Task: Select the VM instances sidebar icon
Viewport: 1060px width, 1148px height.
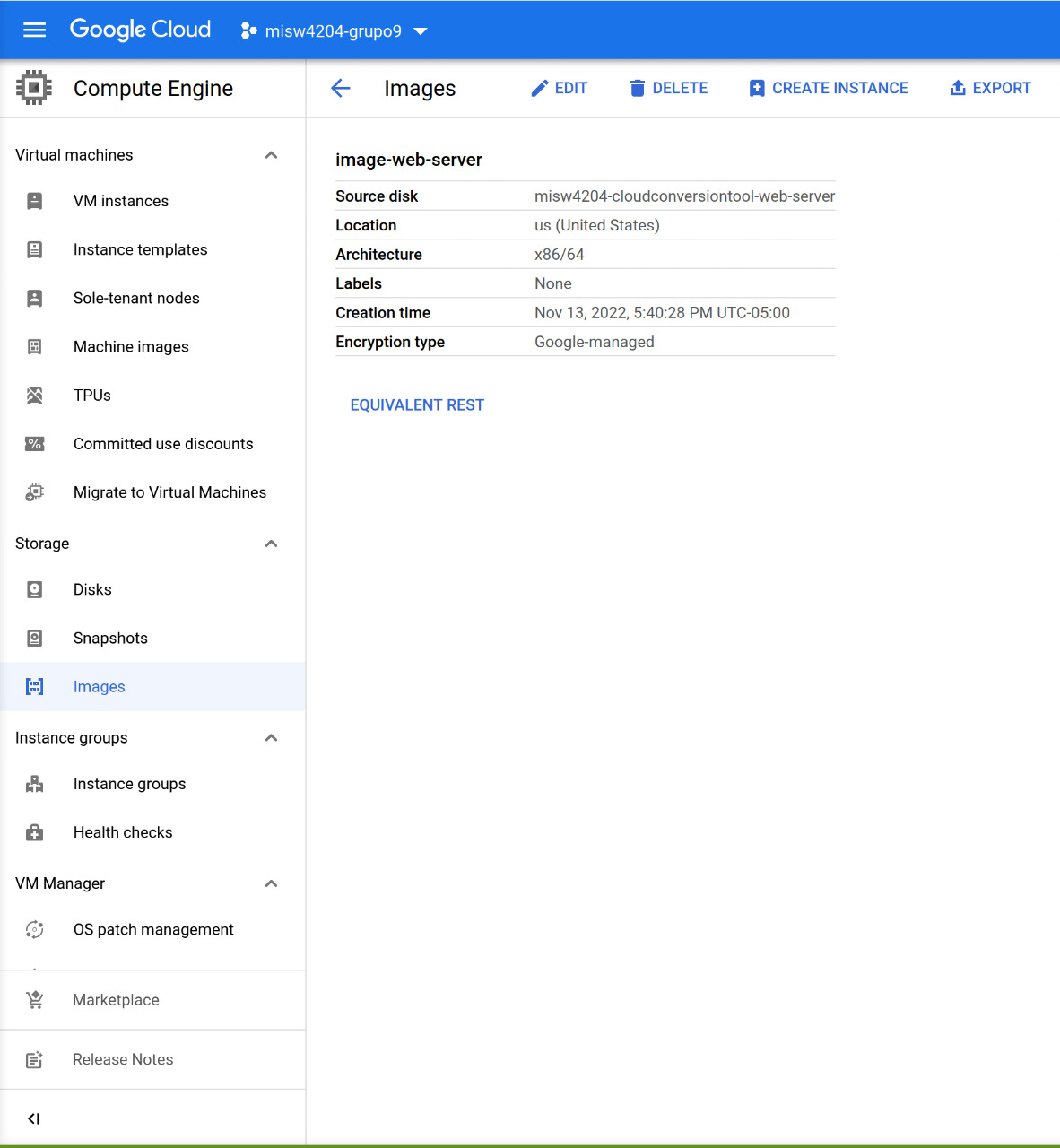Action: click(x=34, y=201)
